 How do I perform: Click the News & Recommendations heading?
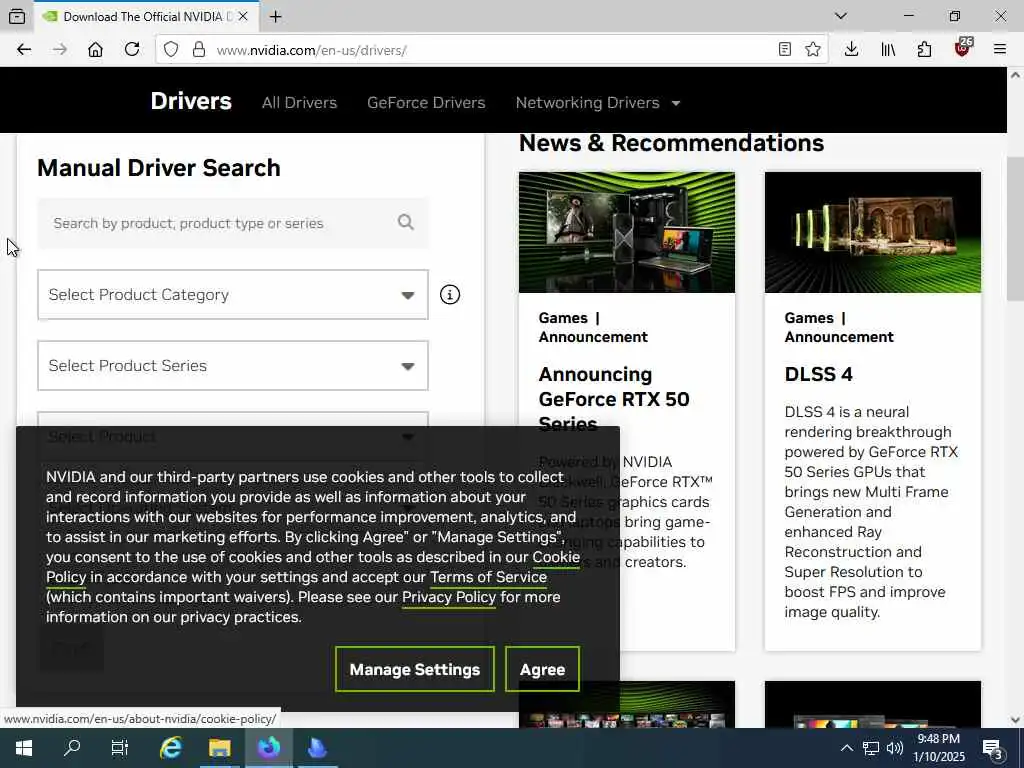[x=671, y=143]
